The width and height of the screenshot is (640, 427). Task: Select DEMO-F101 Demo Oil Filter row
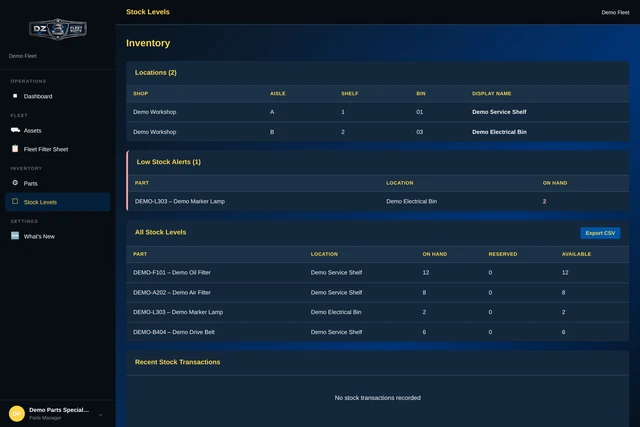378,272
